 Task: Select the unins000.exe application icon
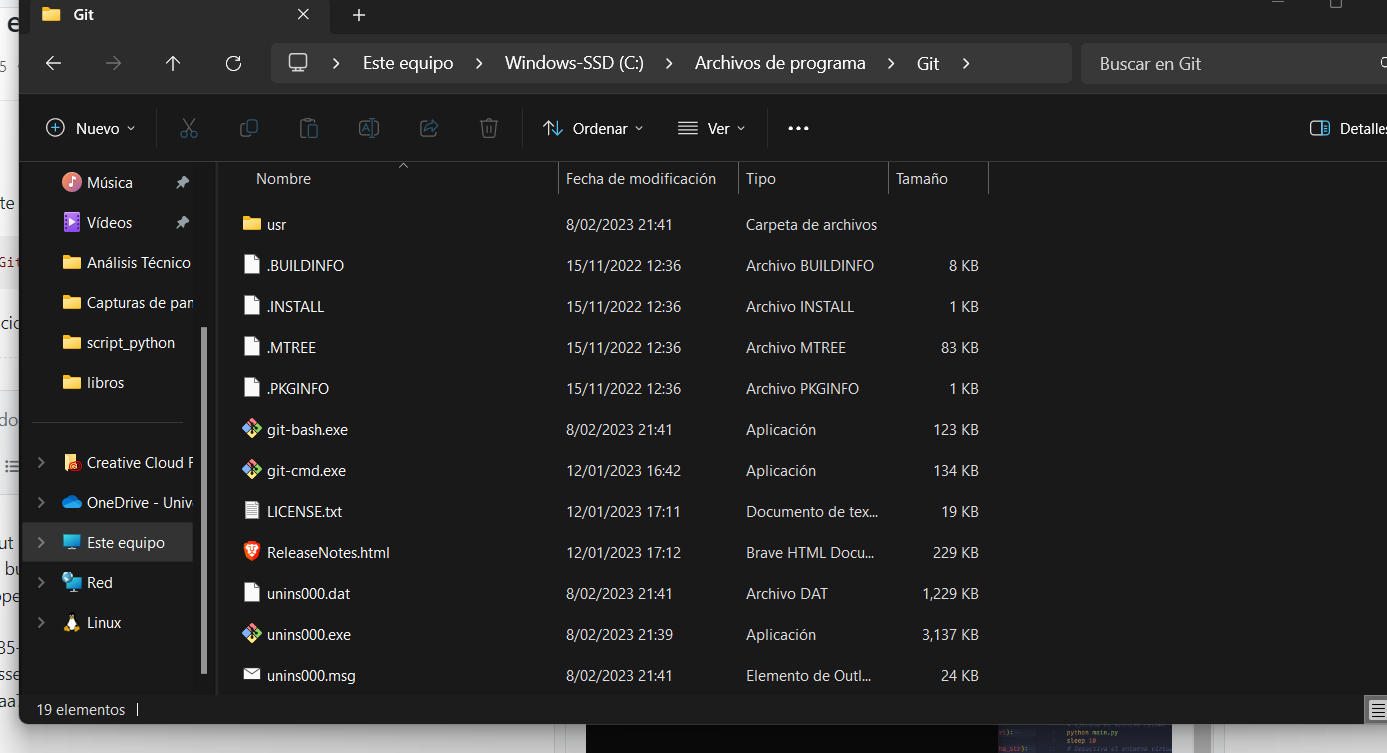(252, 634)
